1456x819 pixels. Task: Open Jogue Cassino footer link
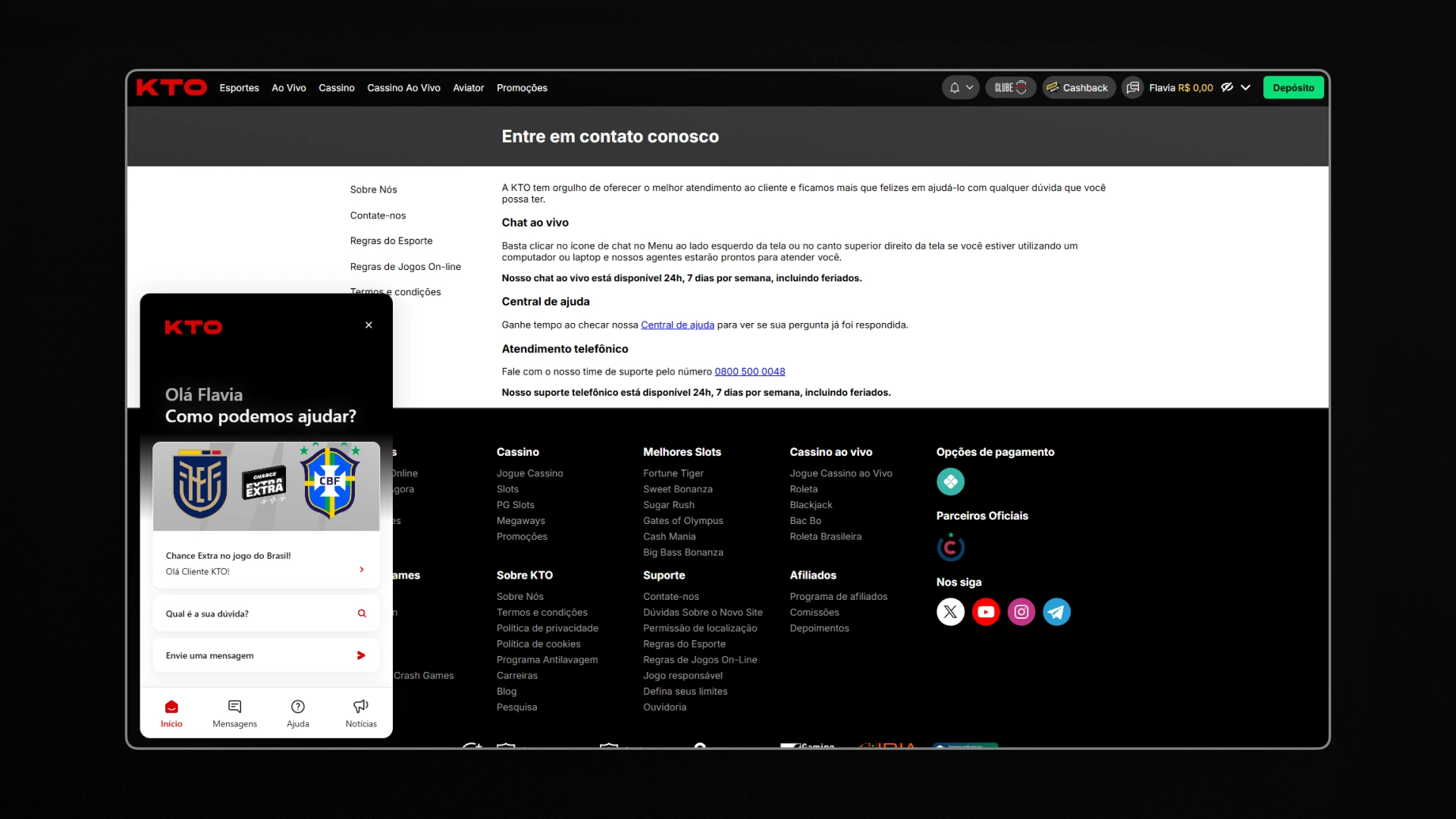pyautogui.click(x=529, y=473)
